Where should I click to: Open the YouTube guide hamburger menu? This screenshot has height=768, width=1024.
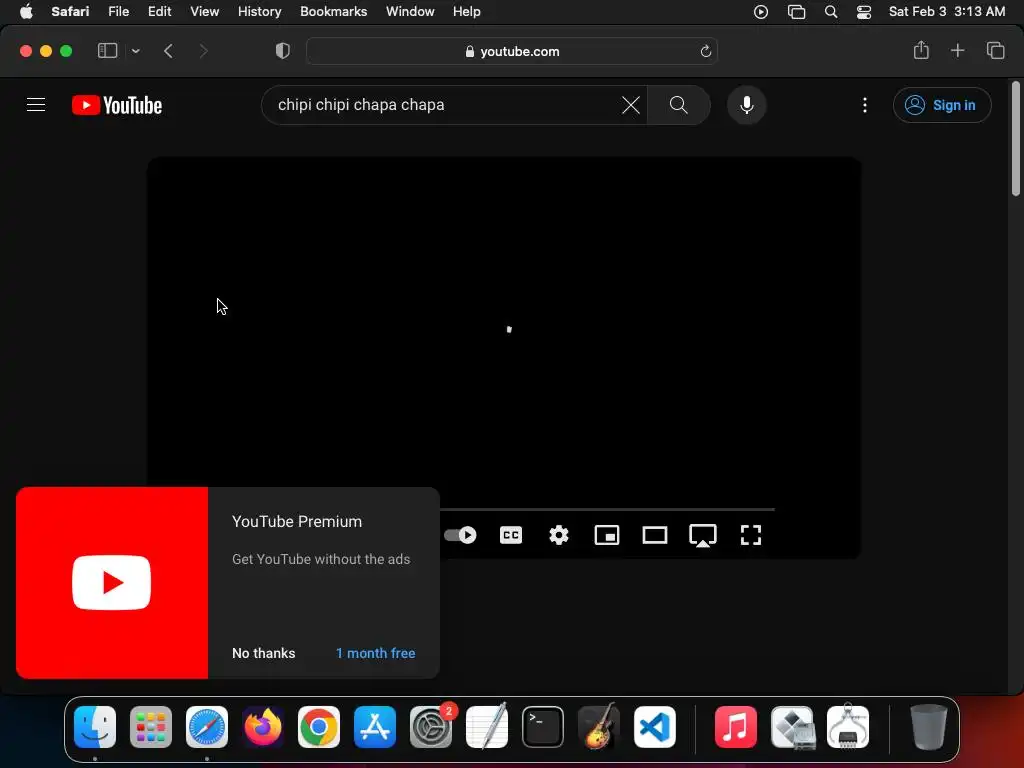(36, 104)
